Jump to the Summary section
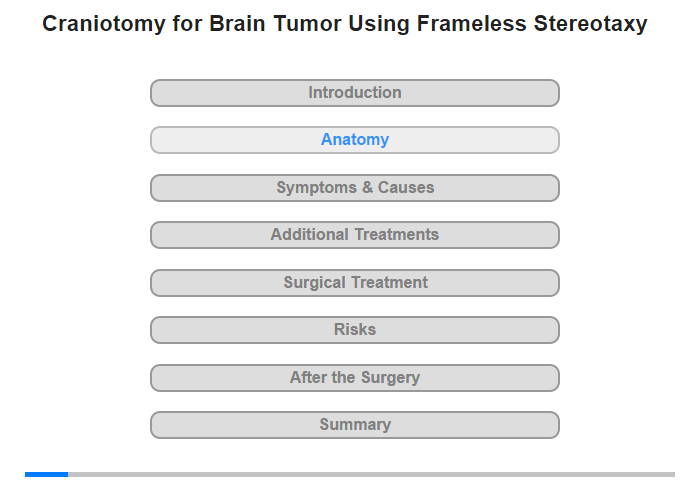Image resolution: width=700 pixels, height=480 pixels. tap(355, 425)
